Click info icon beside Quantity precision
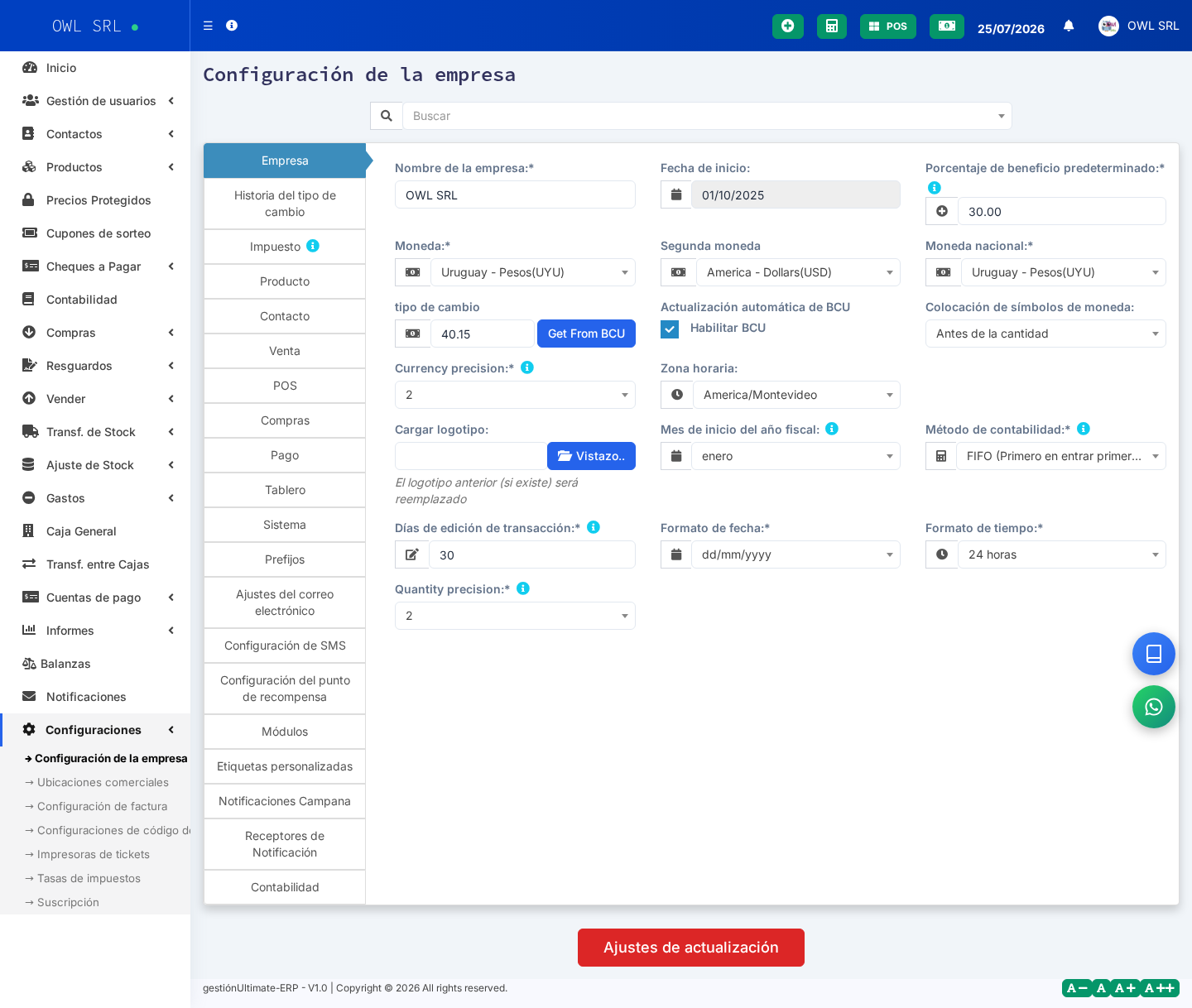The image size is (1192, 1008). [523, 588]
